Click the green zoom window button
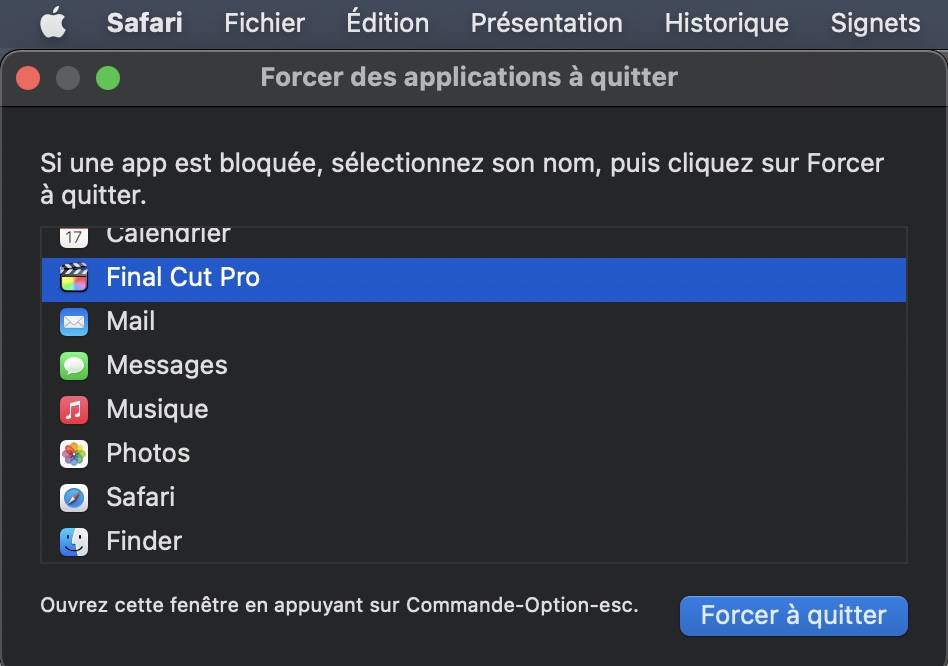 (x=108, y=79)
